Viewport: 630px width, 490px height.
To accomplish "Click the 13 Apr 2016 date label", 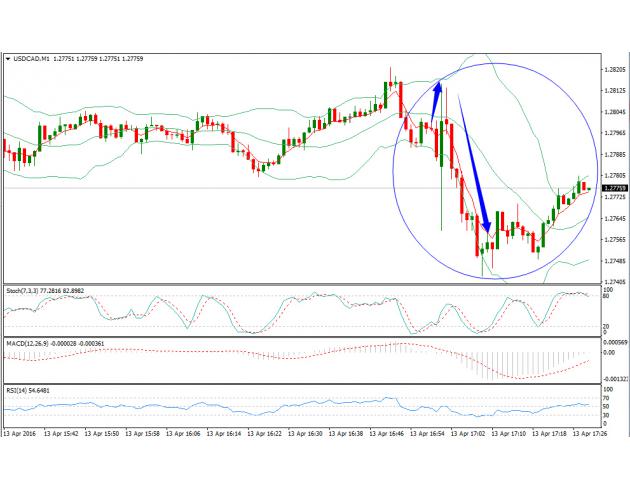I will 21,436.
